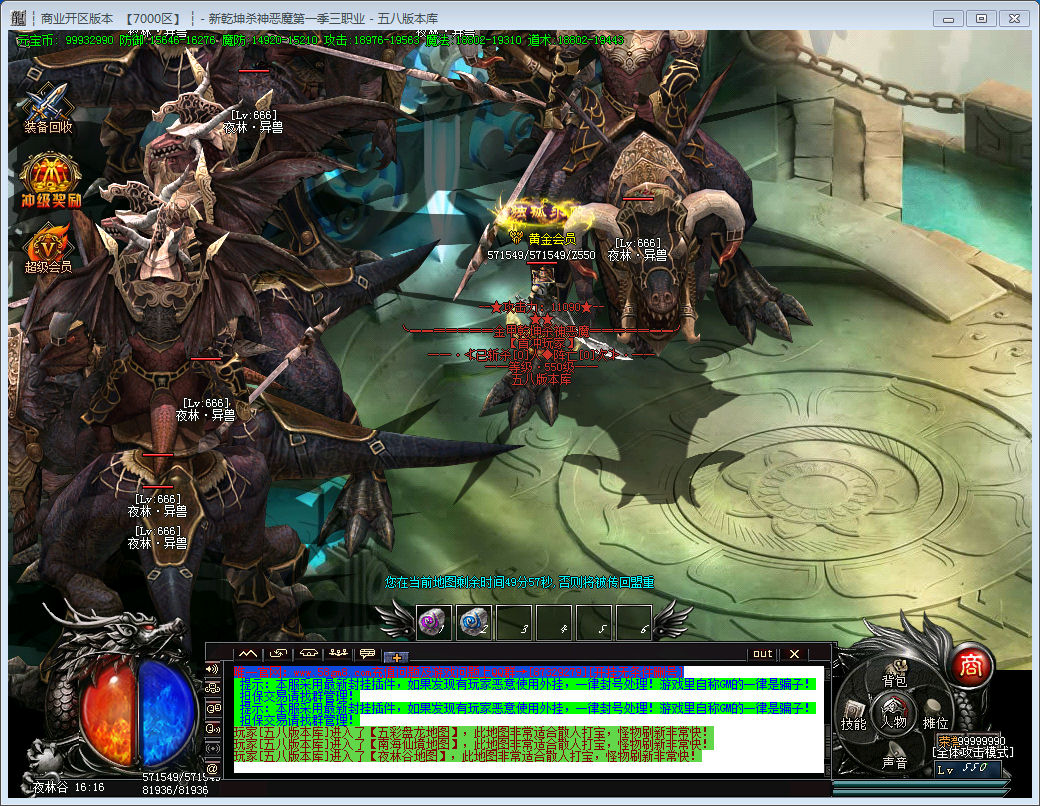Viewport: 1040px width, 806px height.
Task: Click the mountain-shaped chat toolbar icon
Action: [x=248, y=654]
